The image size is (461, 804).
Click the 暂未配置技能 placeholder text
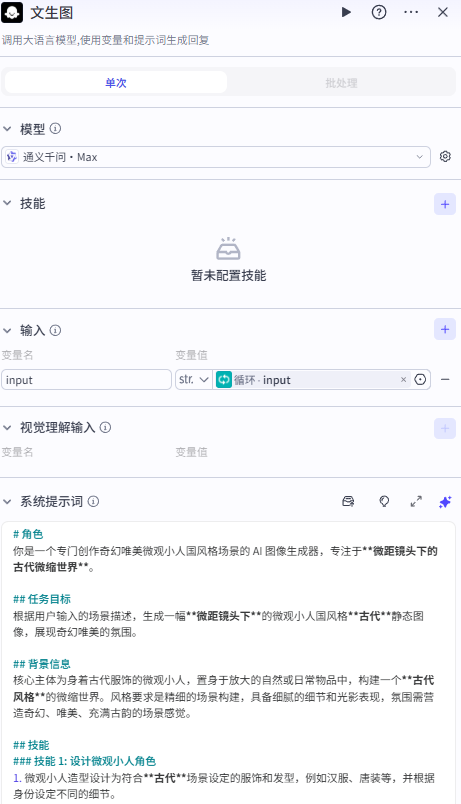[x=229, y=275]
